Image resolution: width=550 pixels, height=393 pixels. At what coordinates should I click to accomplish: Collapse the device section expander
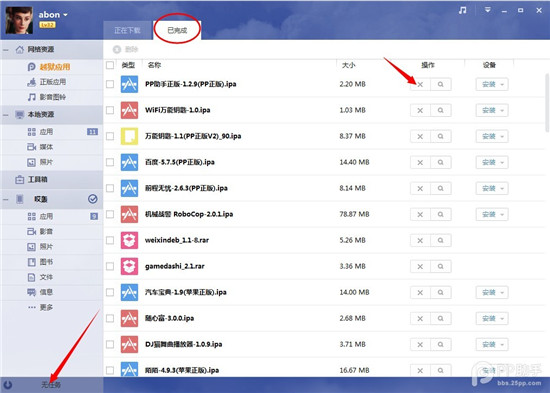pos(6,199)
